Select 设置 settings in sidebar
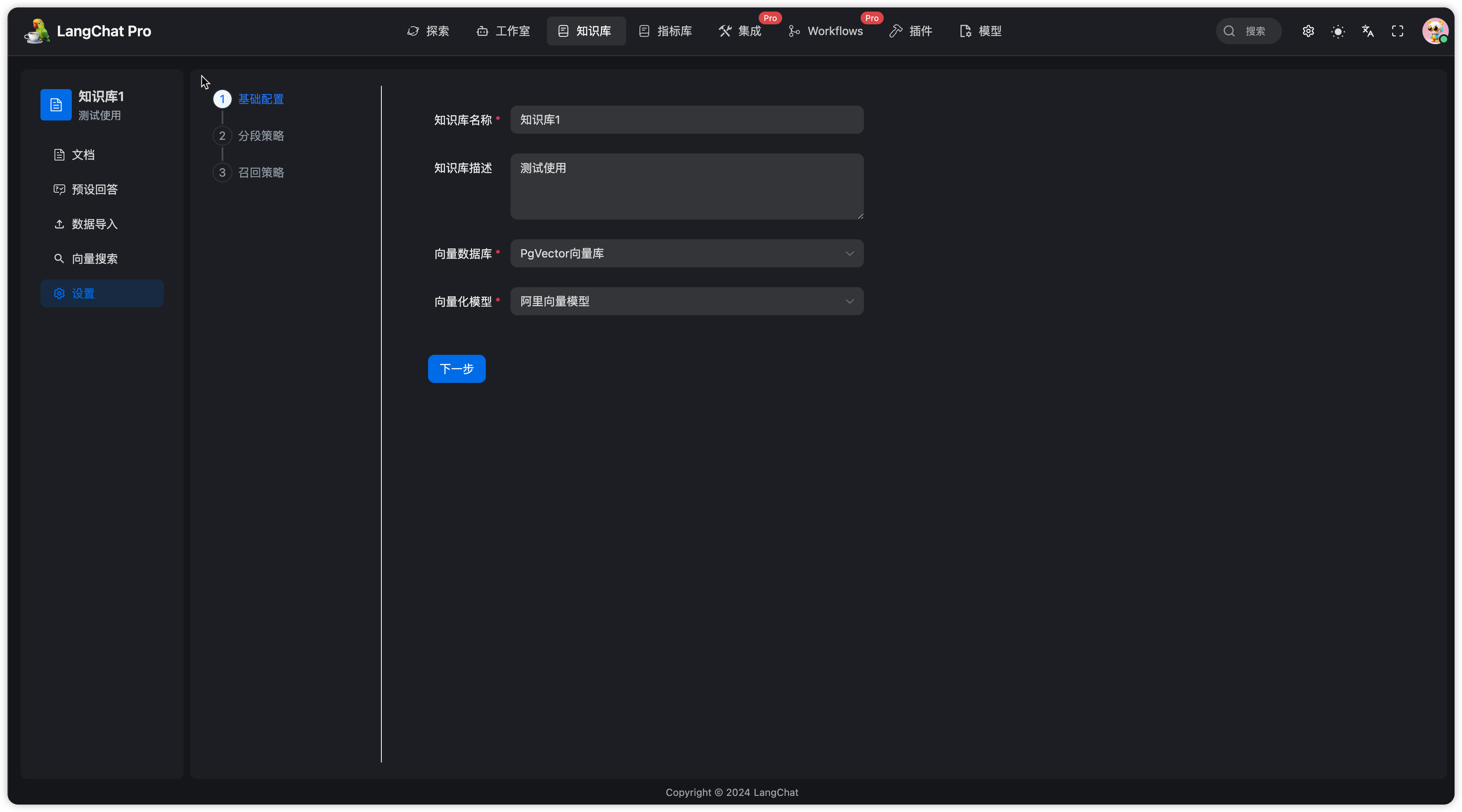 coord(102,293)
